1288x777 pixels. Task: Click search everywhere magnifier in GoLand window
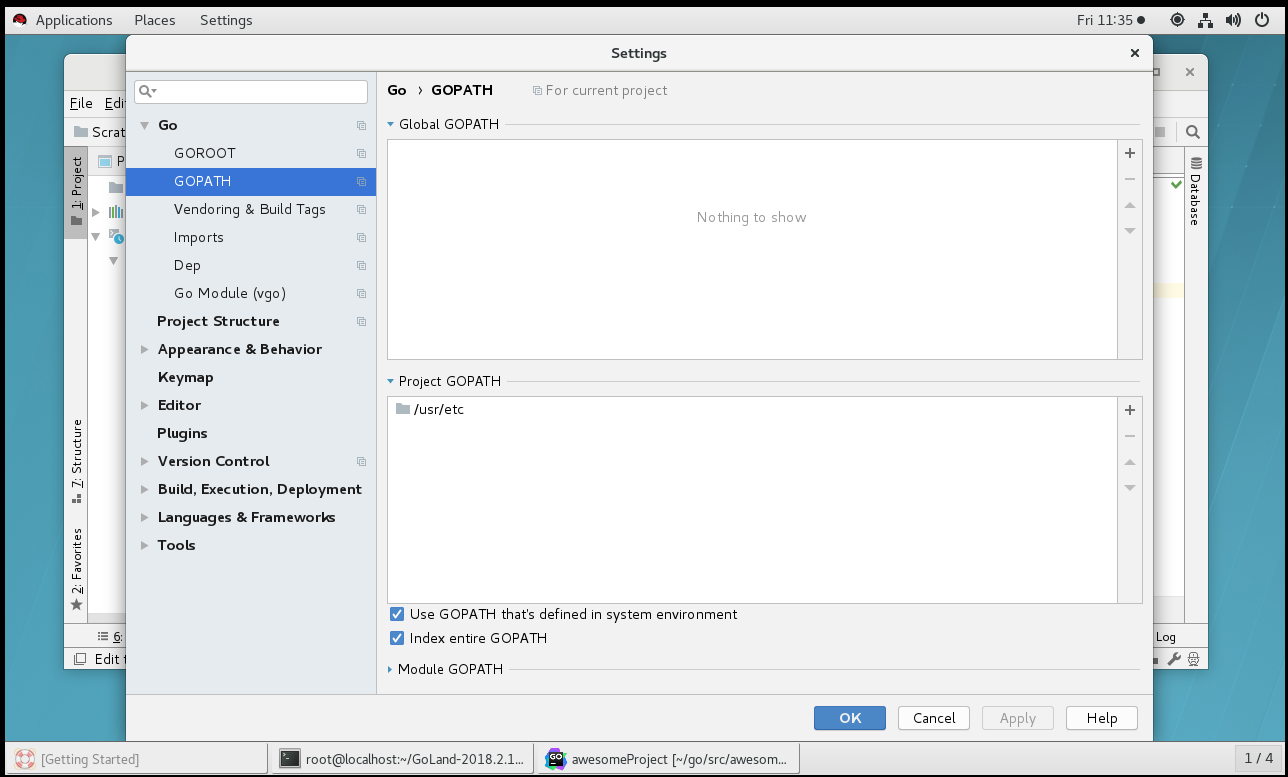click(x=1192, y=131)
